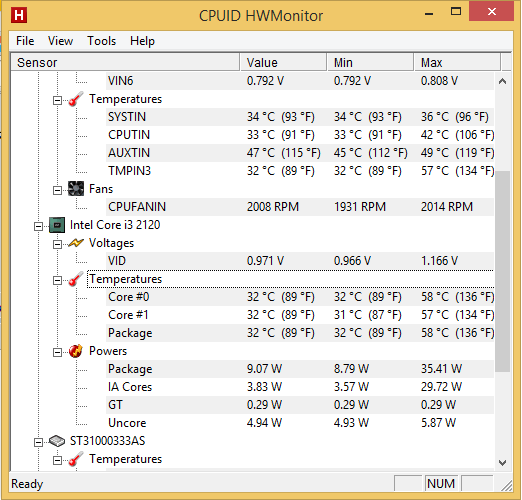
Task: Close the HWMonitor window
Action: click(x=491, y=12)
